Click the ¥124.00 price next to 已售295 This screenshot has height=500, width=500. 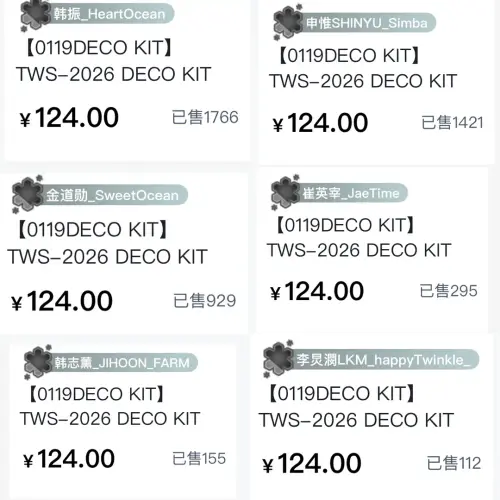click(x=317, y=291)
